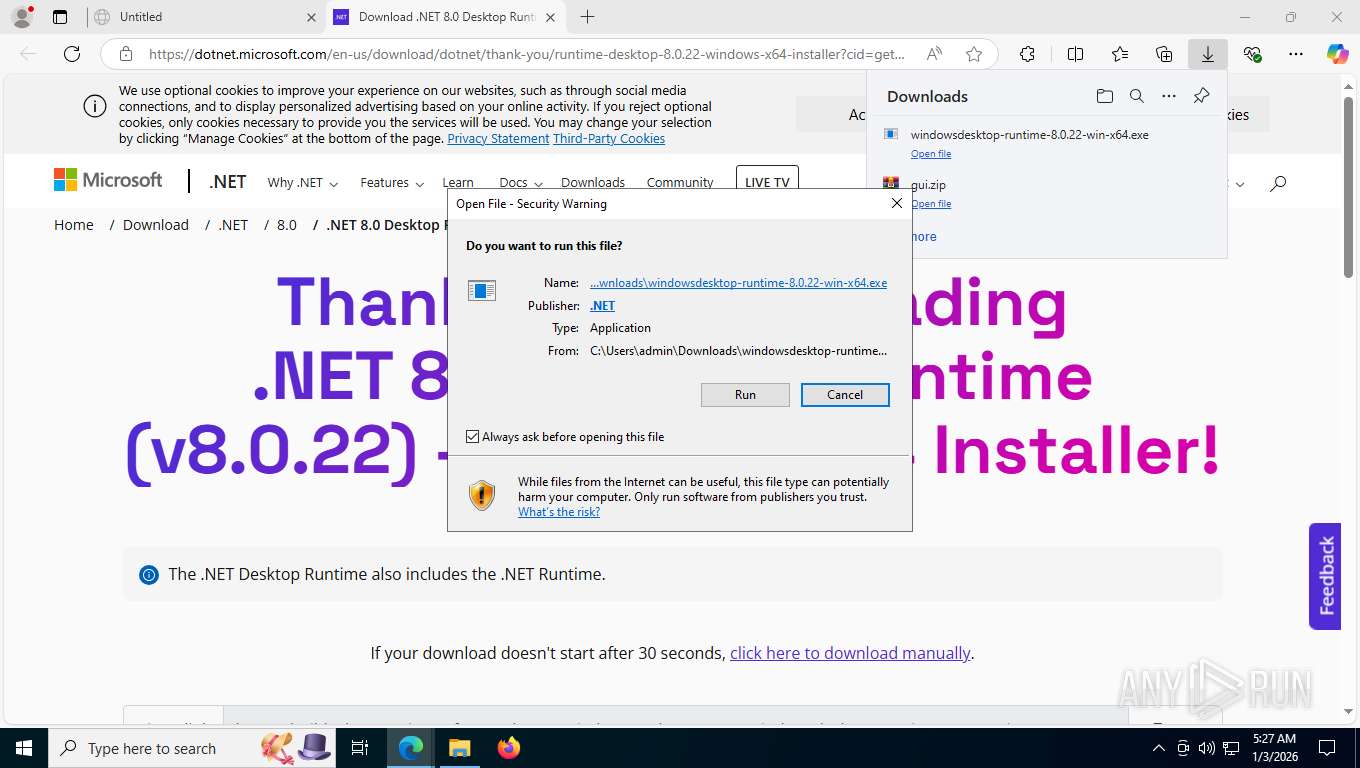This screenshot has height=768, width=1360.
Task: Click the Downloads toolbar icon
Action: tap(1208, 54)
